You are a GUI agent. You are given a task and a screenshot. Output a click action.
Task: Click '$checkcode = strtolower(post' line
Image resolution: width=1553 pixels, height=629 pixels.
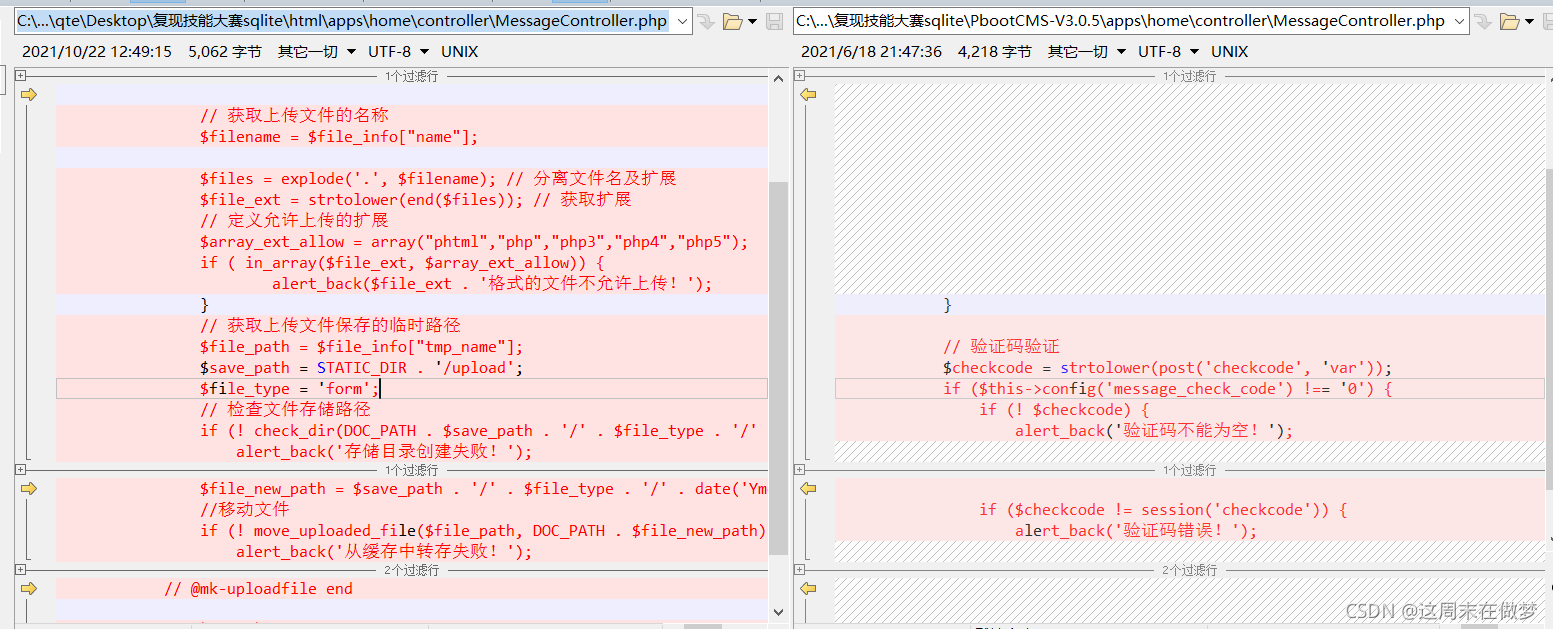pyautogui.click(x=1167, y=368)
